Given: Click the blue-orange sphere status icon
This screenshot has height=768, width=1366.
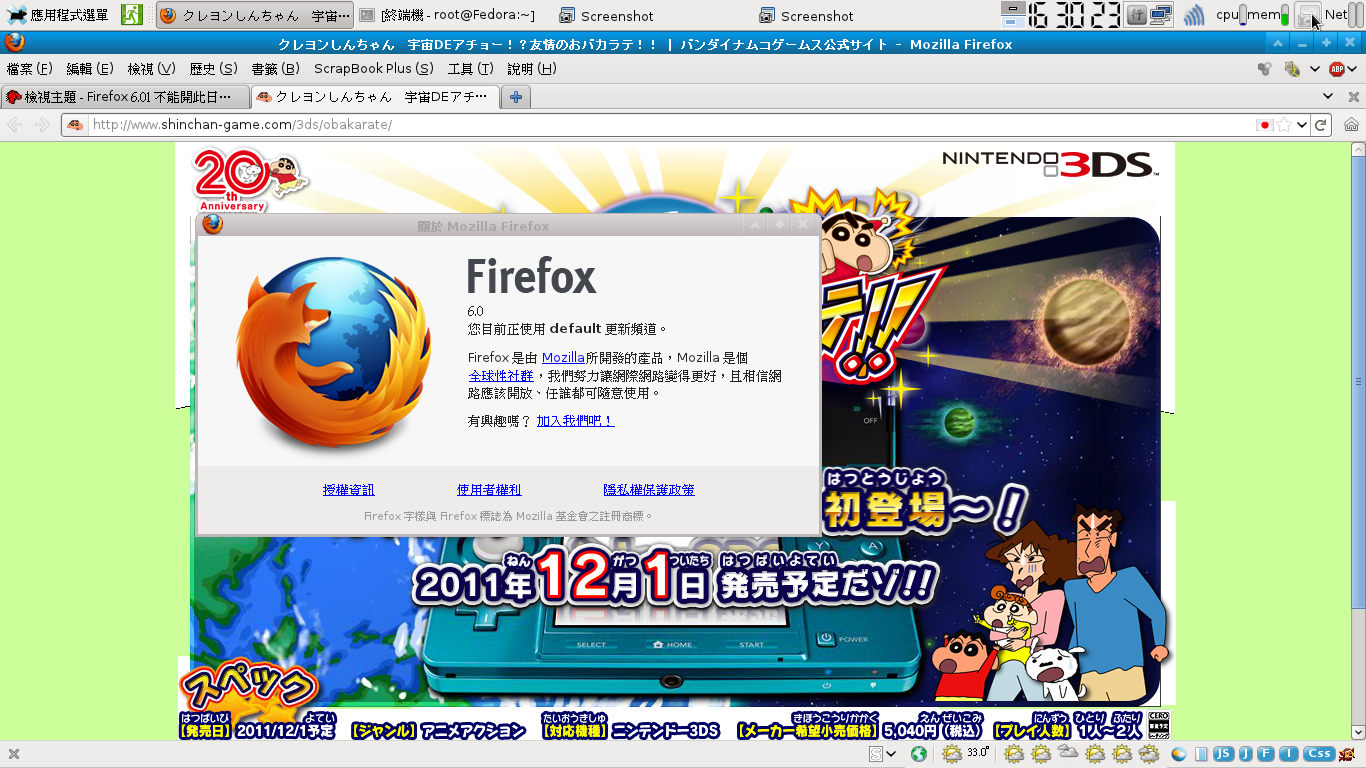Looking at the screenshot, I should (1179, 754).
